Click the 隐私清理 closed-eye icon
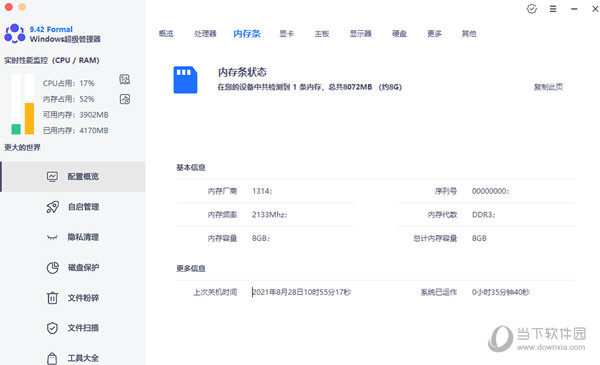Screen dimensions: 600x365 (x=52, y=237)
